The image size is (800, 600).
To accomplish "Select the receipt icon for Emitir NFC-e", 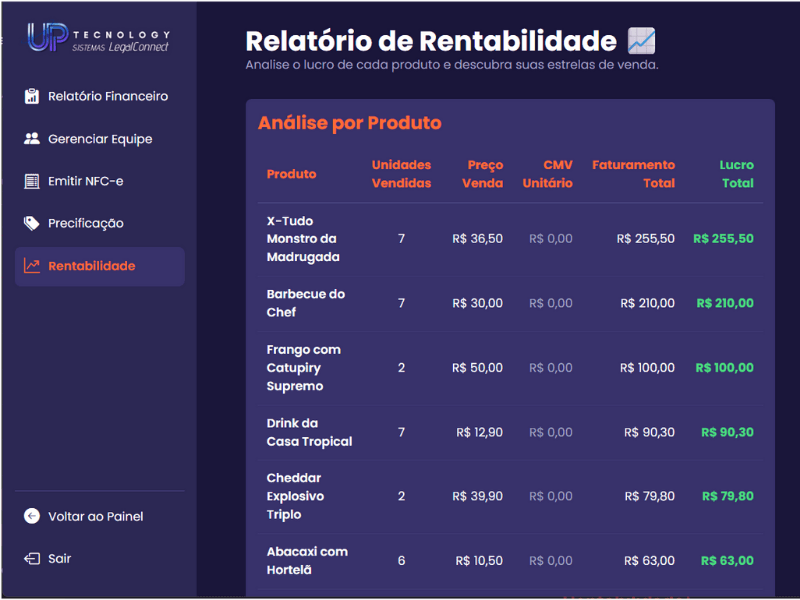I will 33,181.
